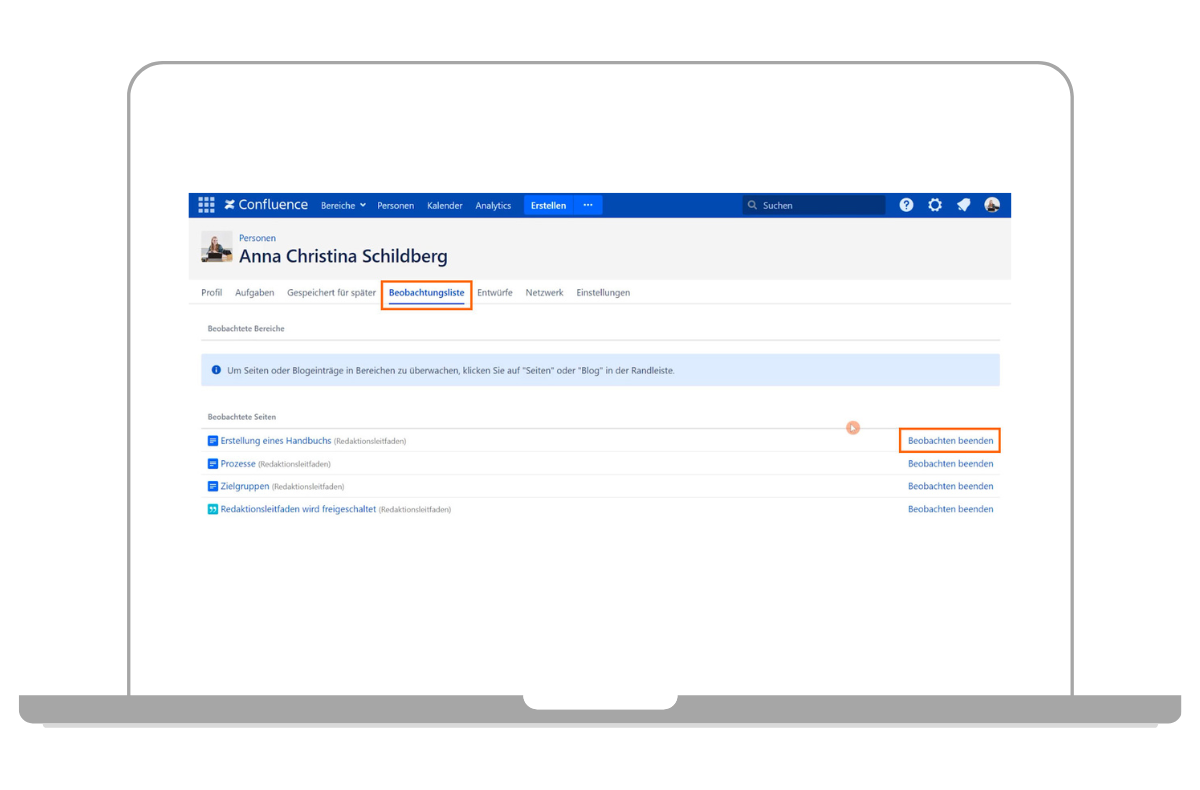
Task: Click the three-dots button beside Erstellen
Action: (x=588, y=205)
